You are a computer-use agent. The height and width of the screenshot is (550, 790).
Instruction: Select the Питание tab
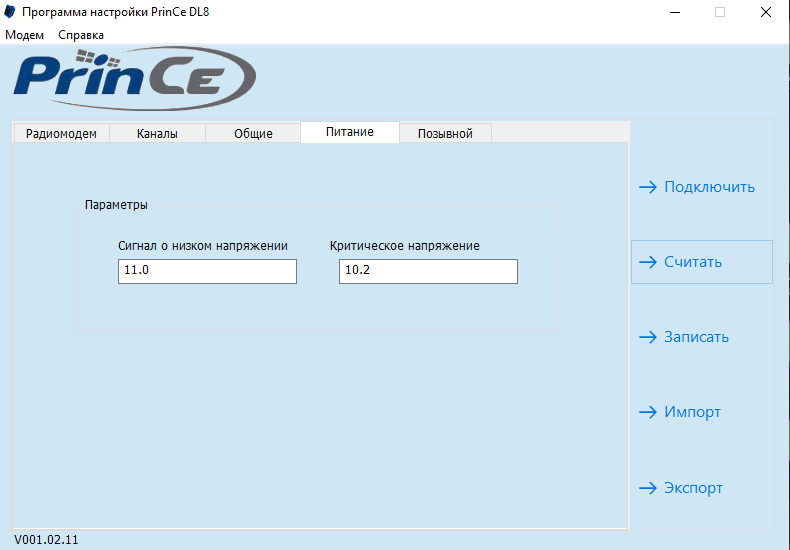click(x=350, y=132)
